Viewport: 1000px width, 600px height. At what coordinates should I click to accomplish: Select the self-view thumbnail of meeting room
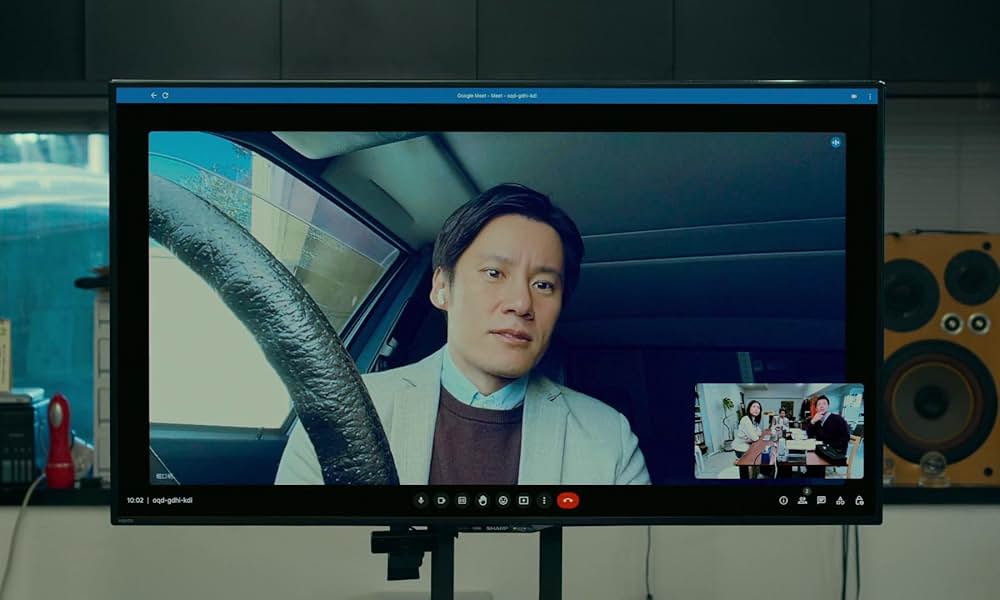(x=778, y=431)
